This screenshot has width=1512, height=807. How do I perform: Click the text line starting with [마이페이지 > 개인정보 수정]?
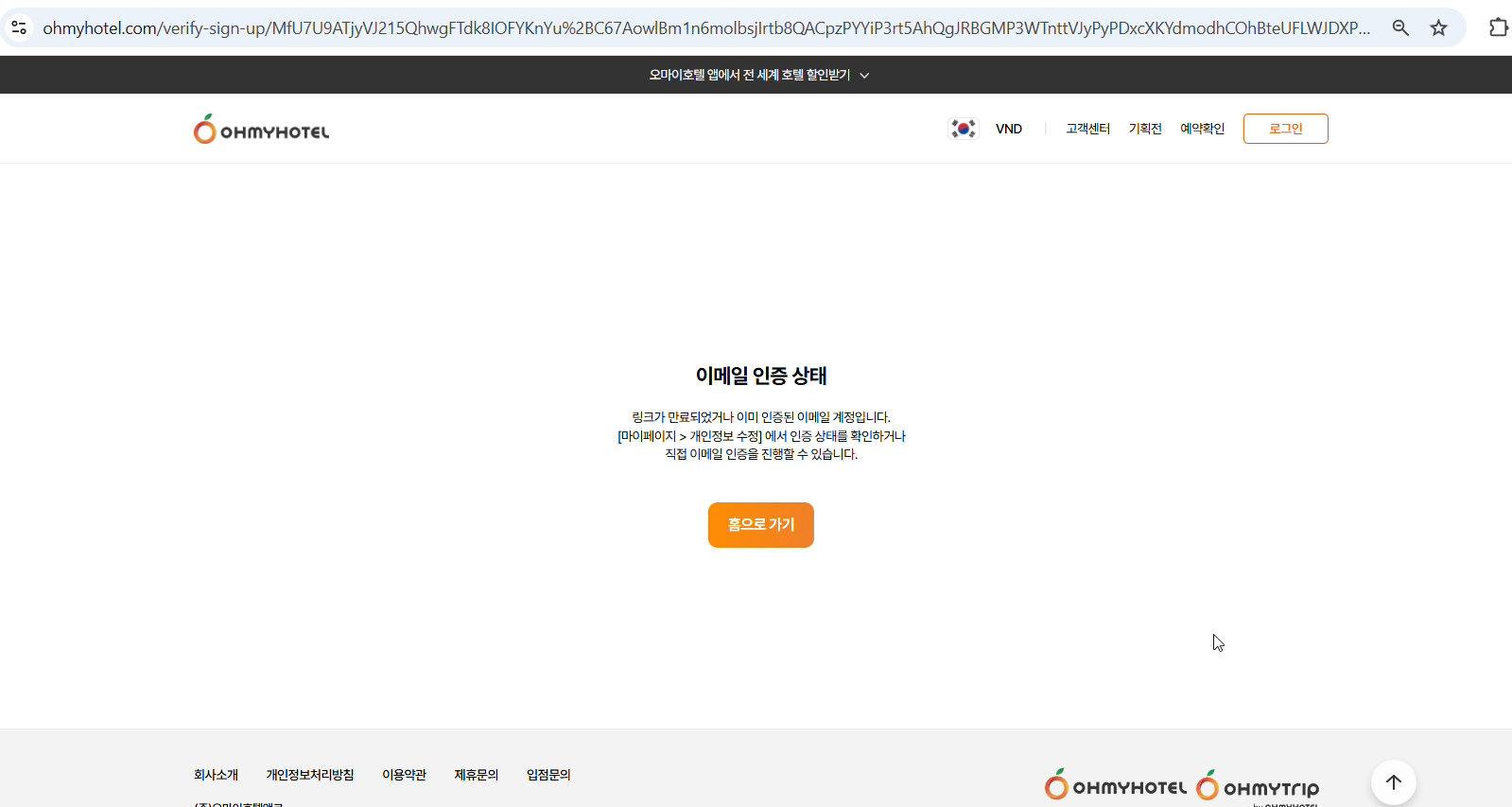point(761,436)
